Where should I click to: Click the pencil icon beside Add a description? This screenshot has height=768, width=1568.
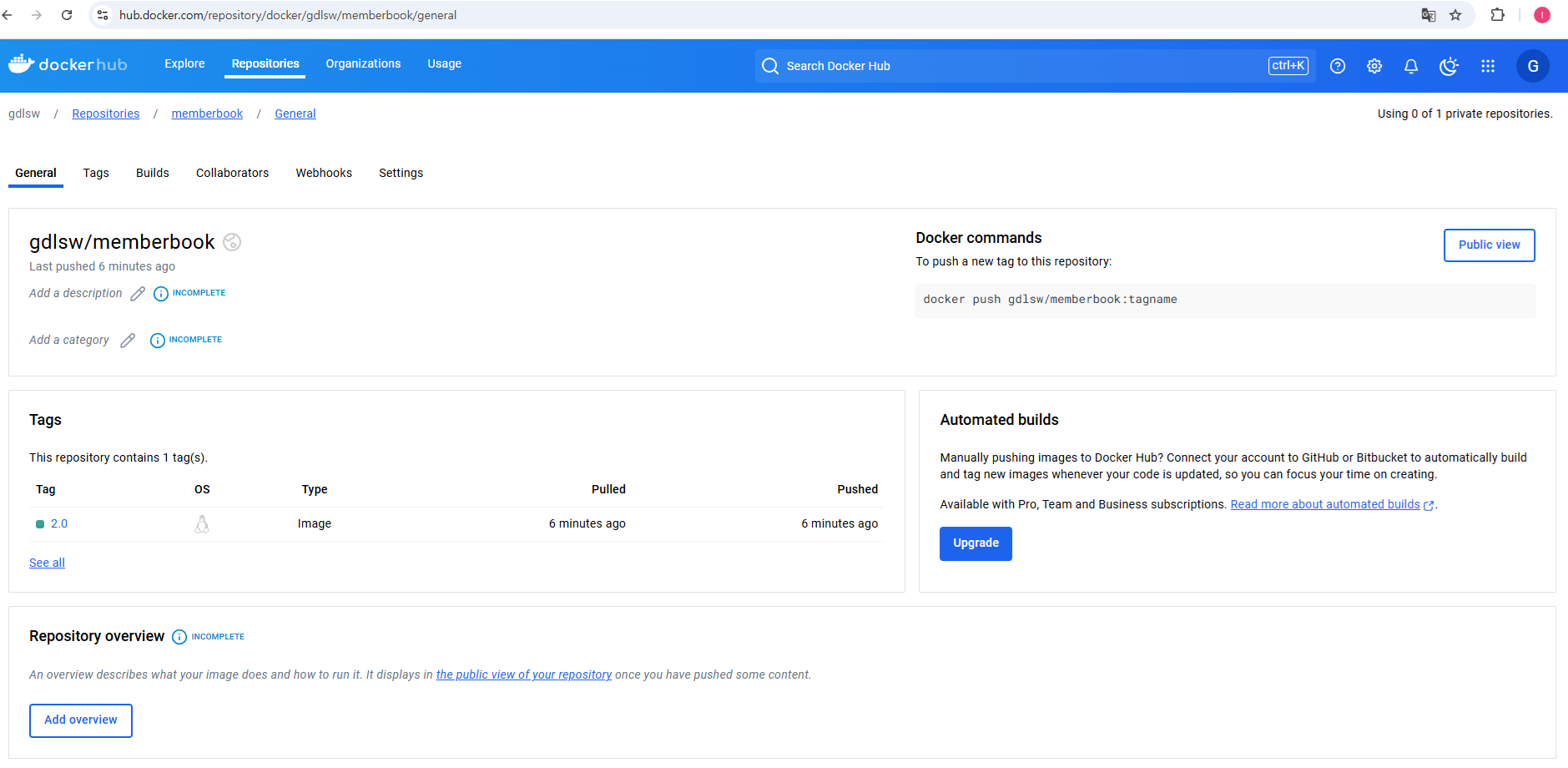[x=138, y=294]
